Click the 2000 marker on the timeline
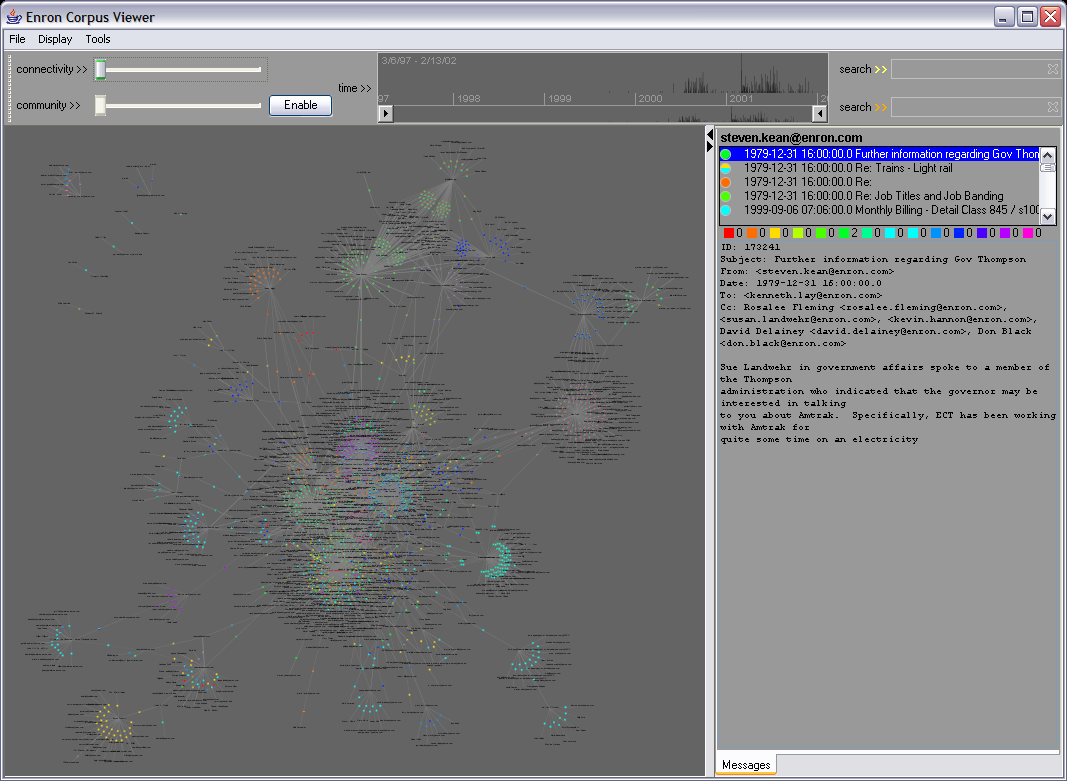Image resolution: width=1067 pixels, height=781 pixels. click(x=650, y=99)
